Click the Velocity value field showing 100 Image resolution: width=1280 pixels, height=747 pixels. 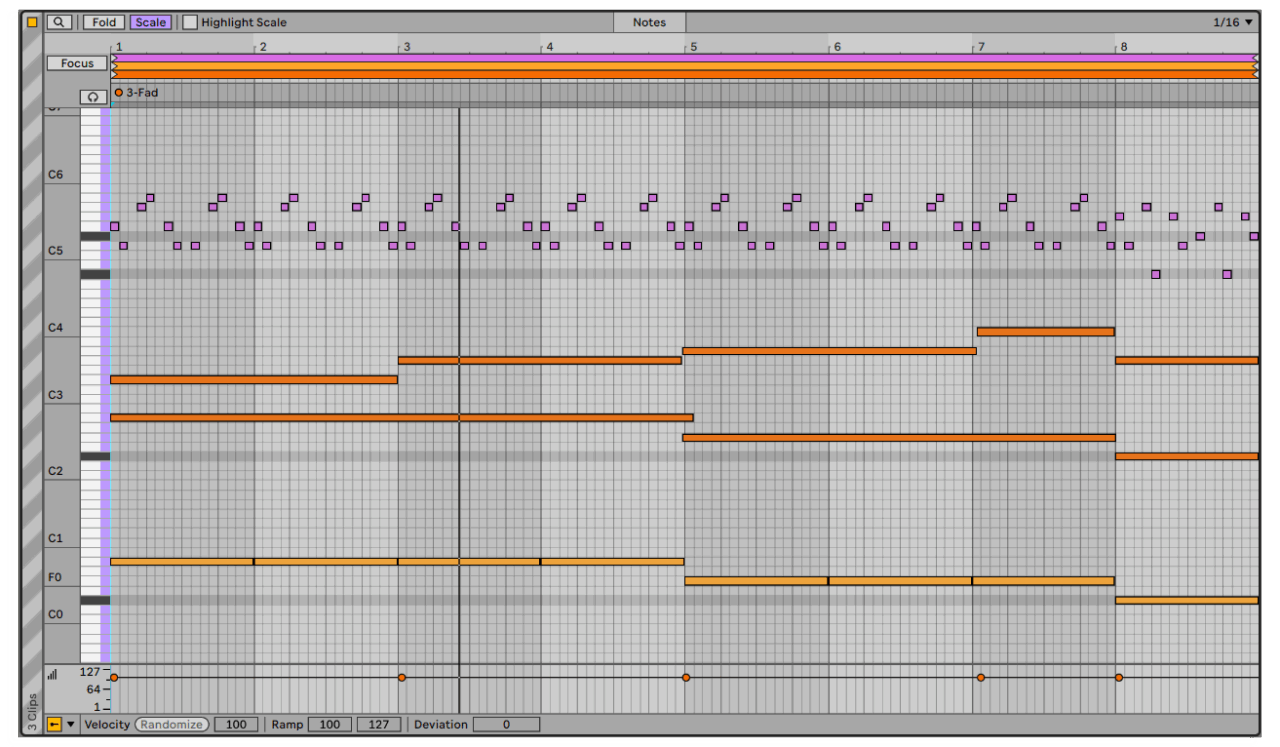tap(236, 724)
